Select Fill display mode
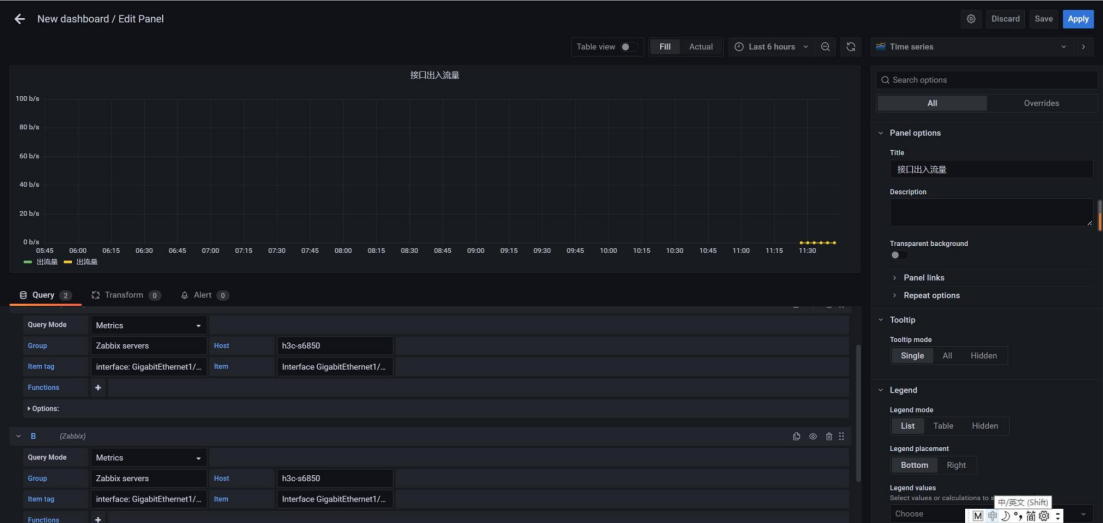This screenshot has width=1103, height=523. (665, 46)
